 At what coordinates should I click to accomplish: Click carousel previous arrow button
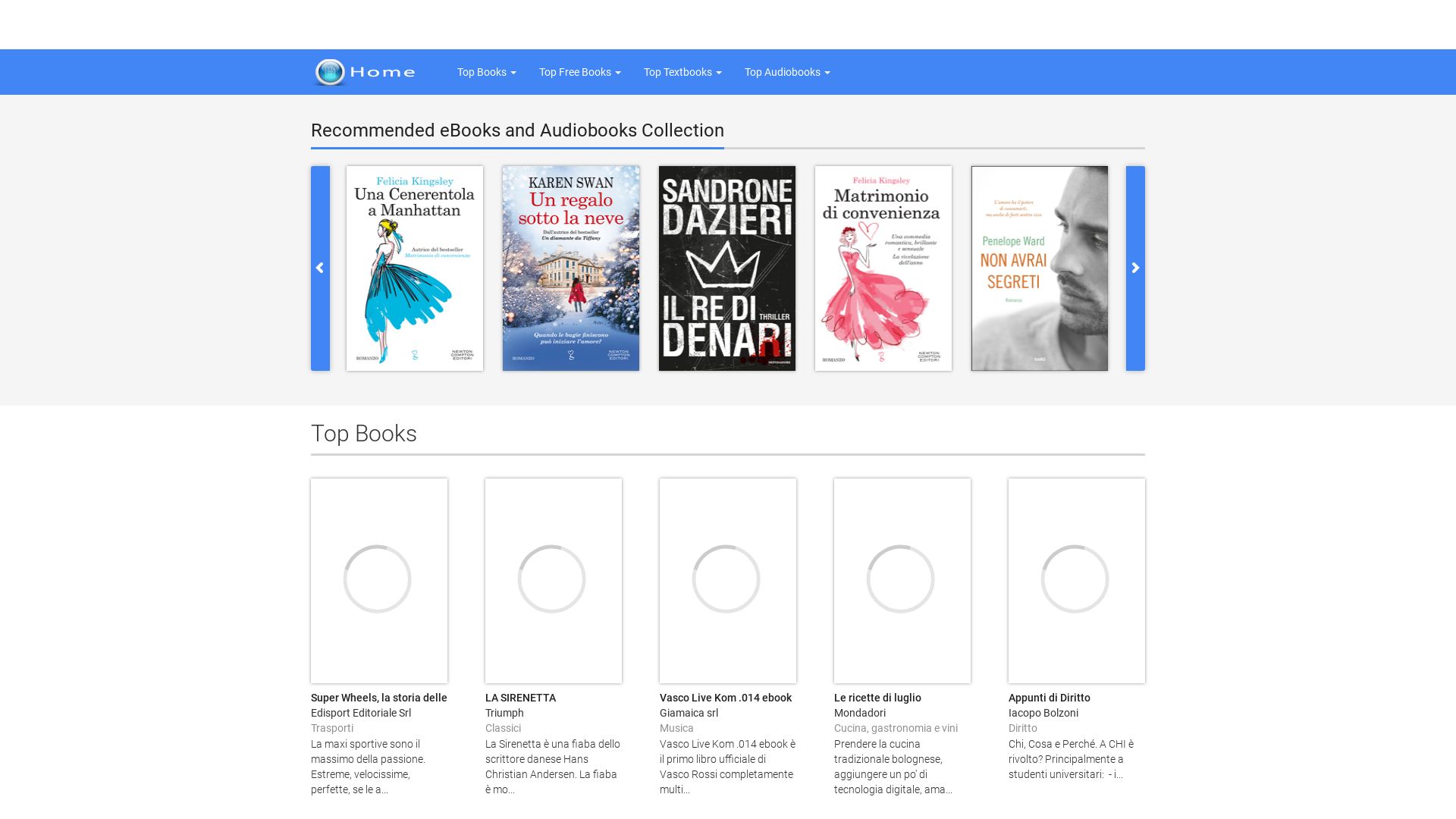pos(320,268)
